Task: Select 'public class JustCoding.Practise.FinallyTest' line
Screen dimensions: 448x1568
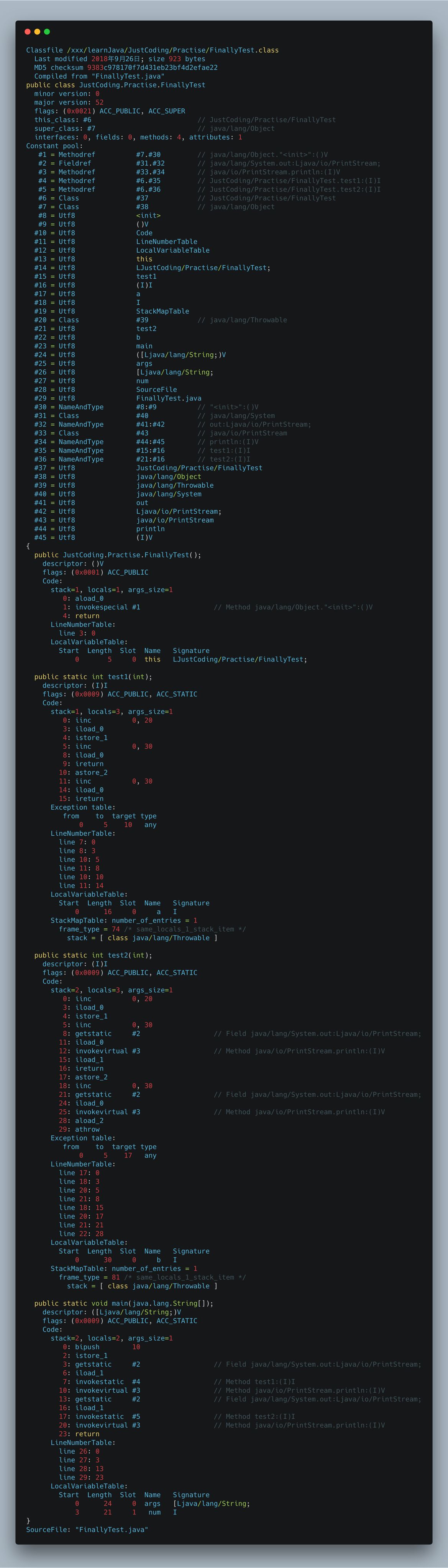Action: click(x=116, y=85)
